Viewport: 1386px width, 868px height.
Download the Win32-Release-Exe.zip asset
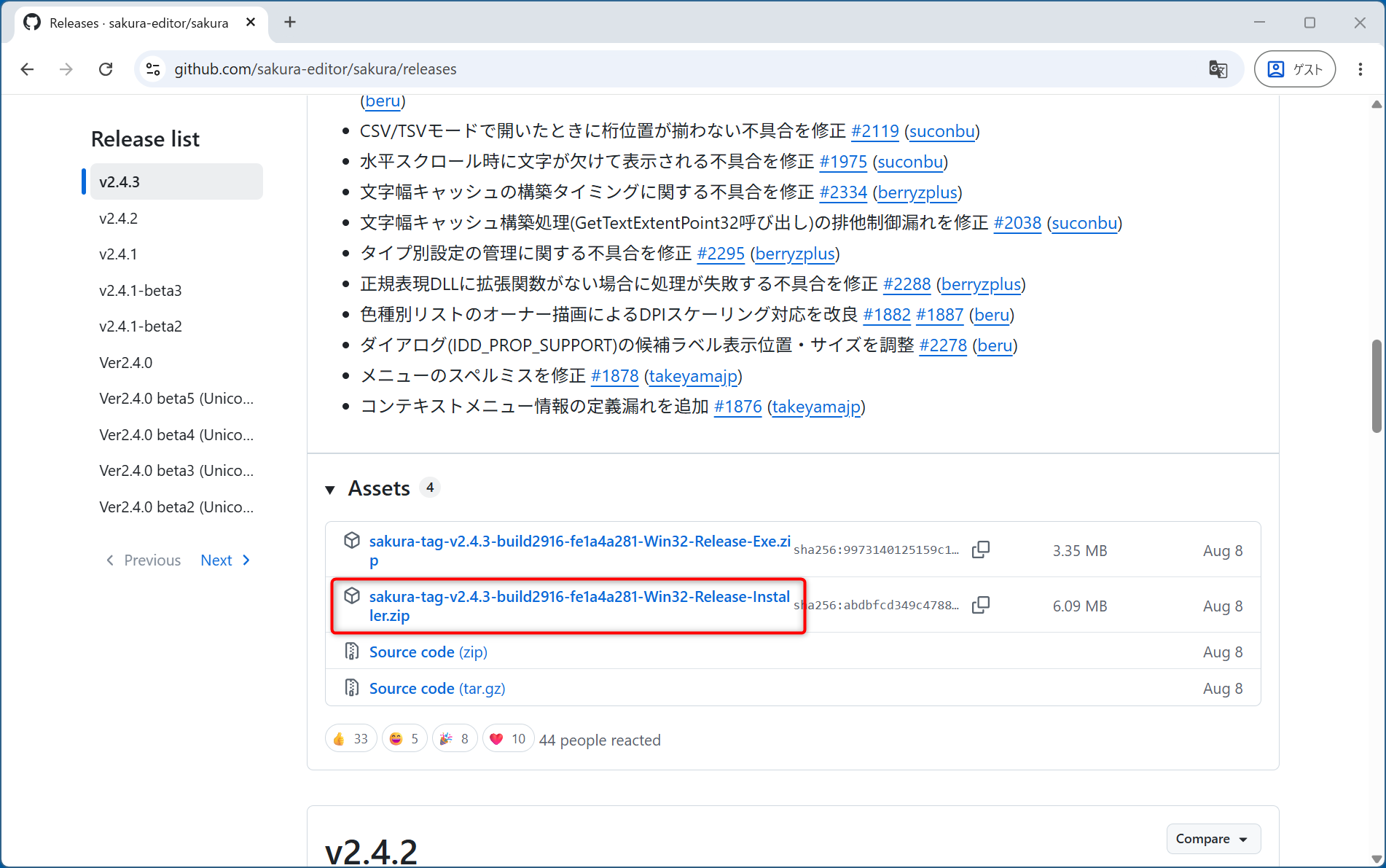[579, 550]
